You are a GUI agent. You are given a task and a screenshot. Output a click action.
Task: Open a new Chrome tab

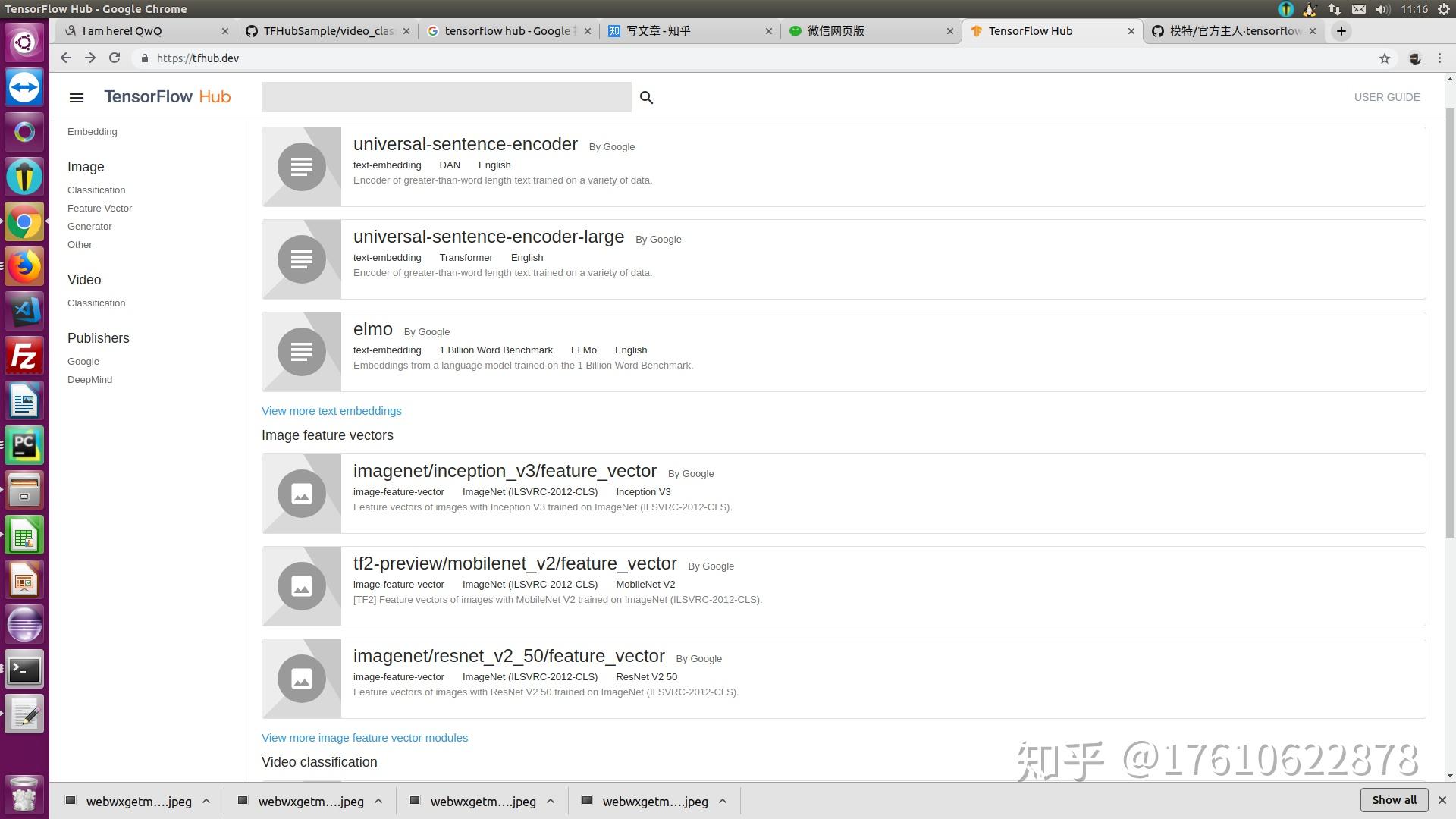point(1341,31)
